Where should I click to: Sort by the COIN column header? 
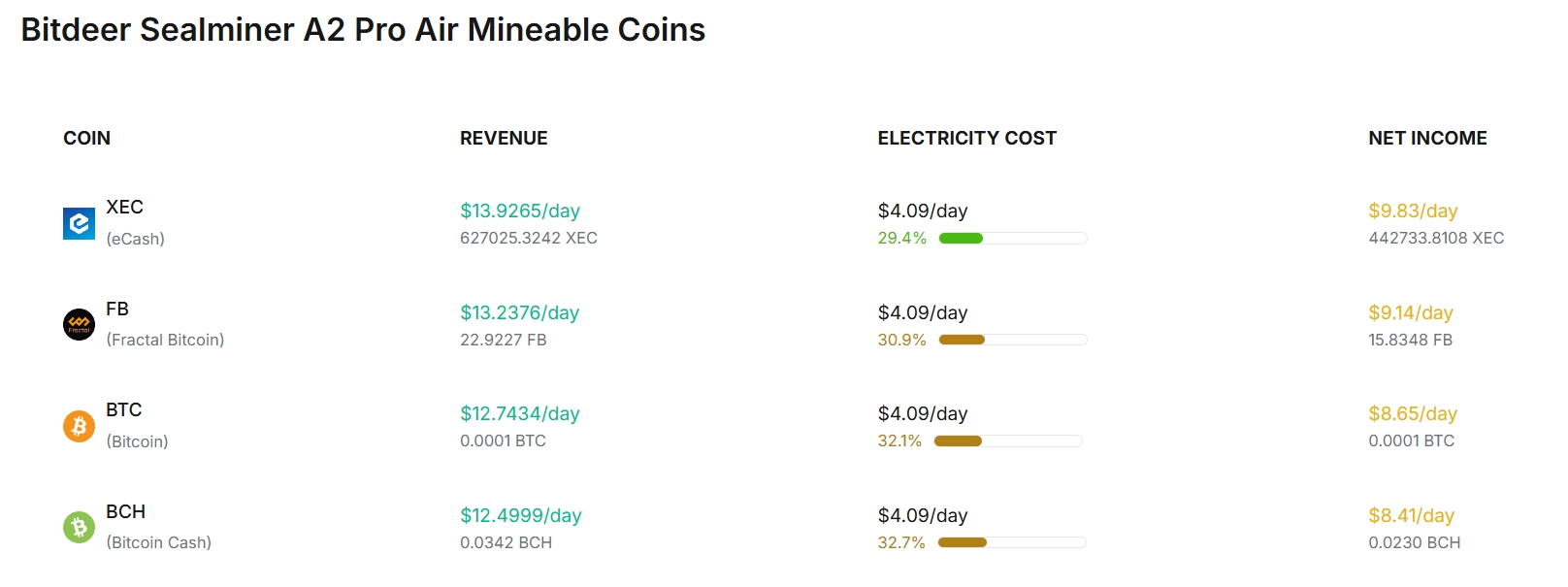pyautogui.click(x=86, y=138)
